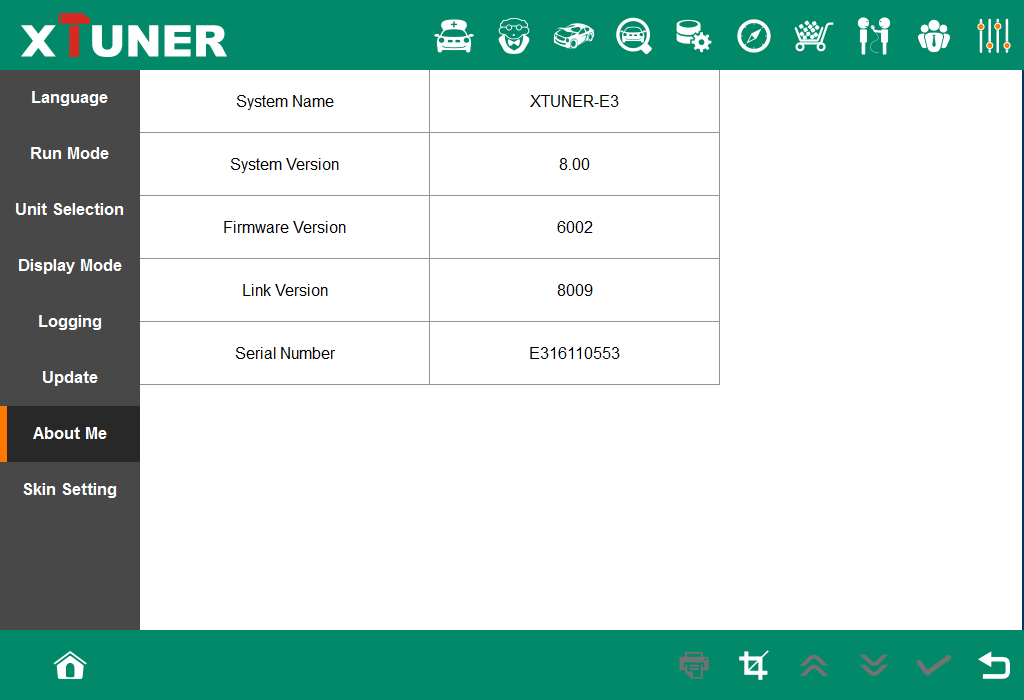Go to the home screen icon

click(x=70, y=665)
